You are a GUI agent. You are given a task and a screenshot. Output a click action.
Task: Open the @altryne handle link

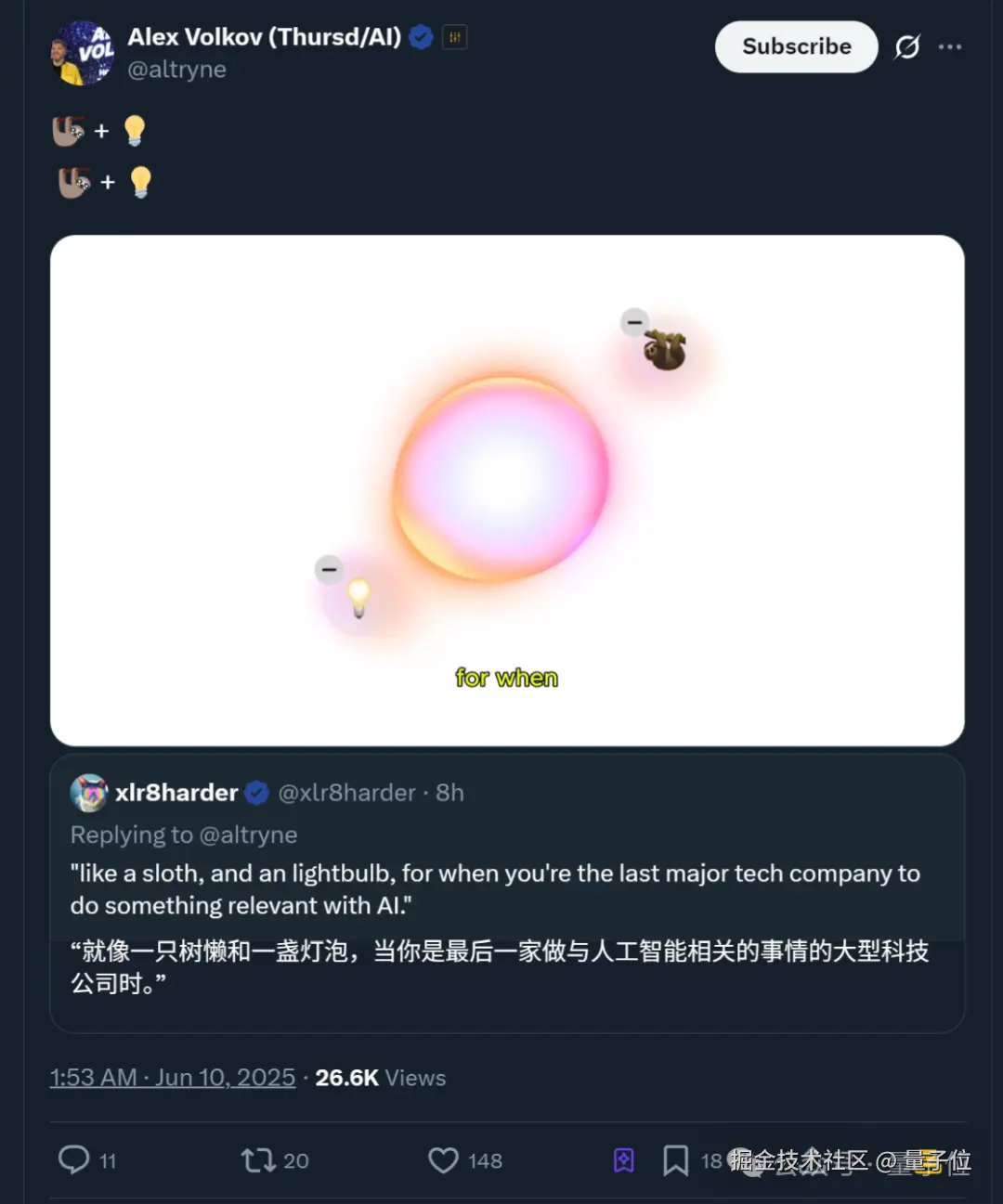click(176, 70)
